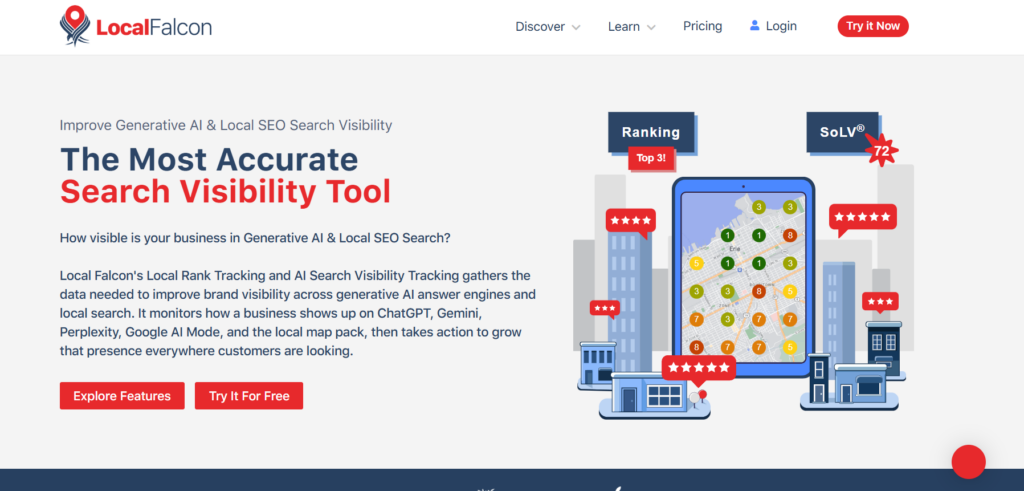Go to the Pricing page

703,26
